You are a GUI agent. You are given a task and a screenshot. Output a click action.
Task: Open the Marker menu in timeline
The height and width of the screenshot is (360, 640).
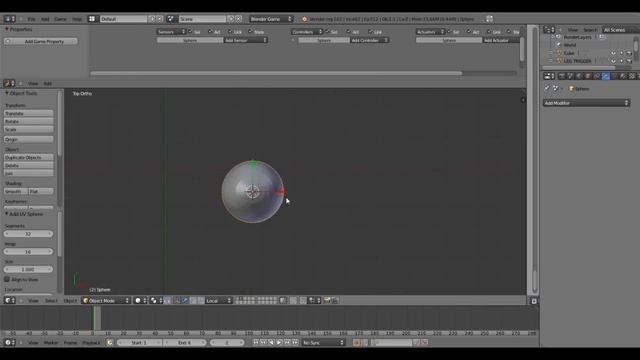[51, 342]
